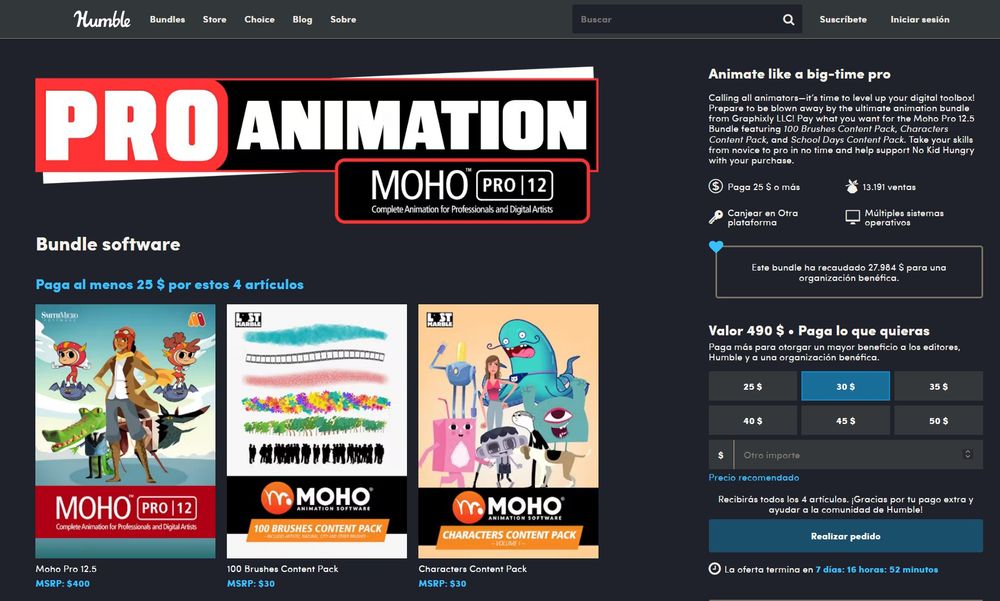The height and width of the screenshot is (601, 1000).
Task: Click Suscríbete in the top bar
Action: point(843,19)
